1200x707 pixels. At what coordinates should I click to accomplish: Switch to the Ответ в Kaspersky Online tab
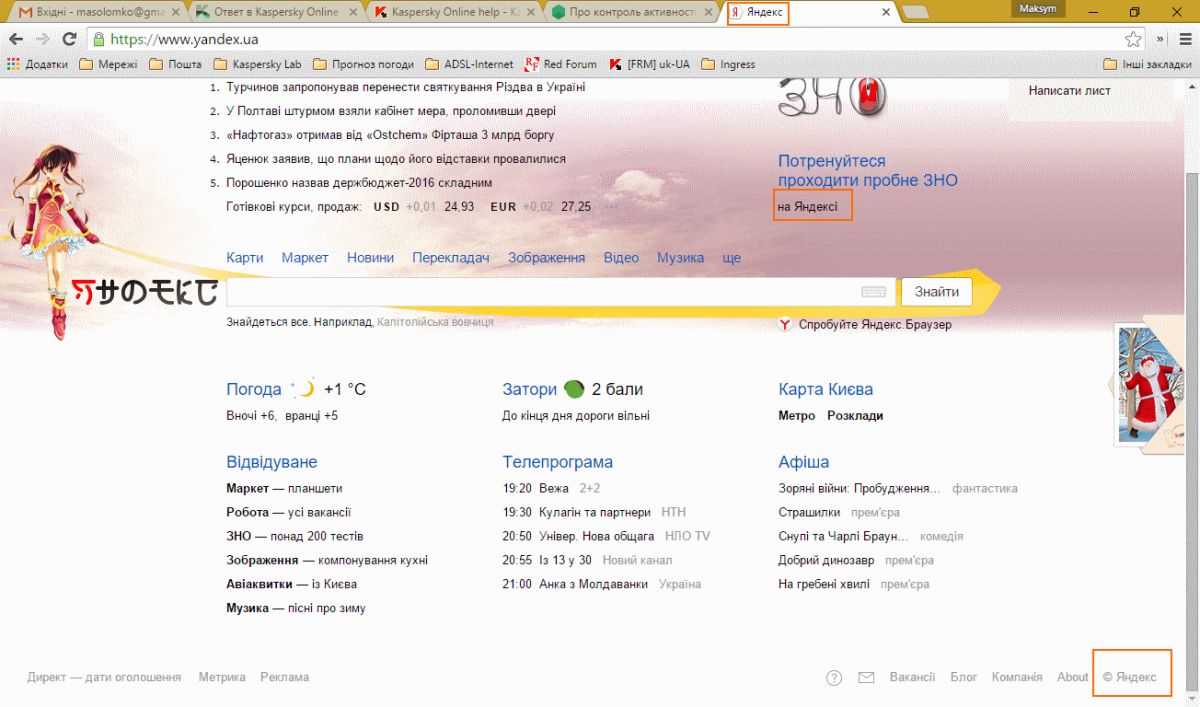pyautogui.click(x=275, y=12)
